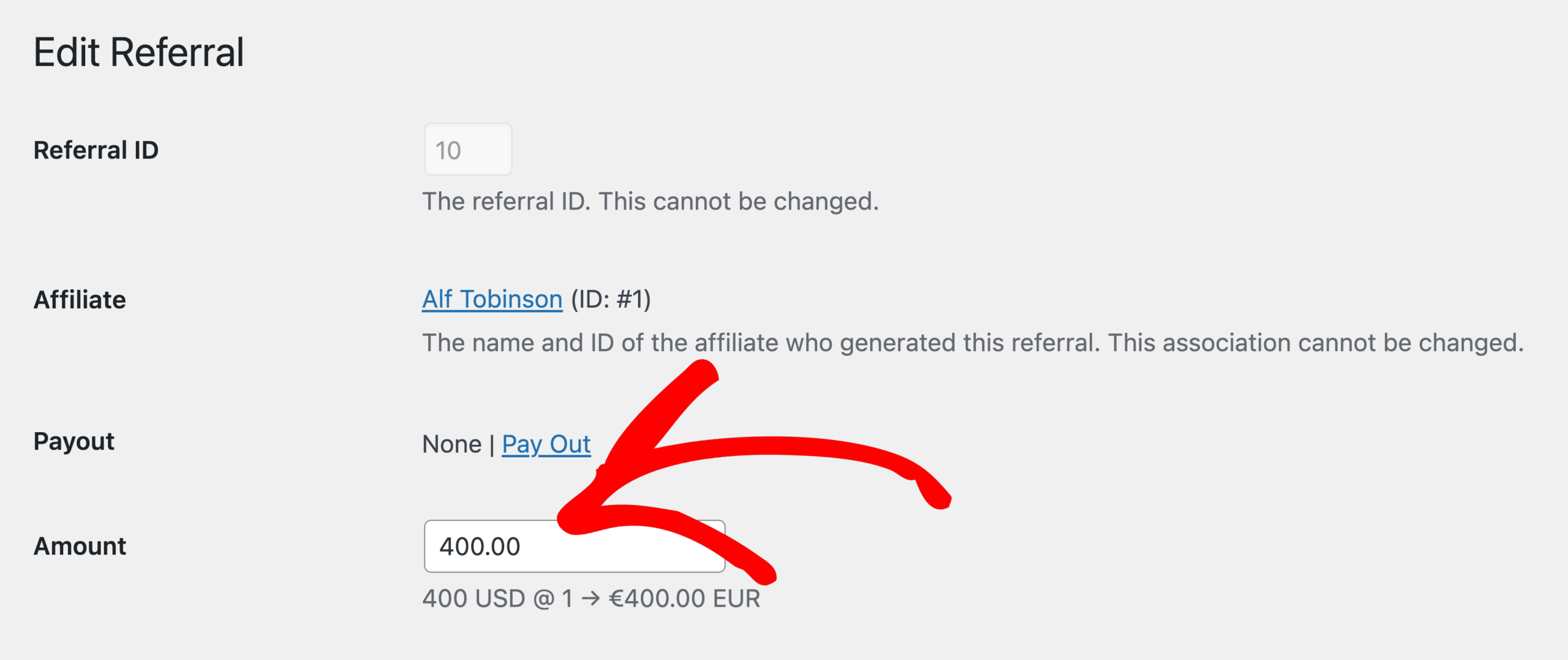Click the Pay Out link
The width and height of the screenshot is (1568, 660).
(546, 444)
